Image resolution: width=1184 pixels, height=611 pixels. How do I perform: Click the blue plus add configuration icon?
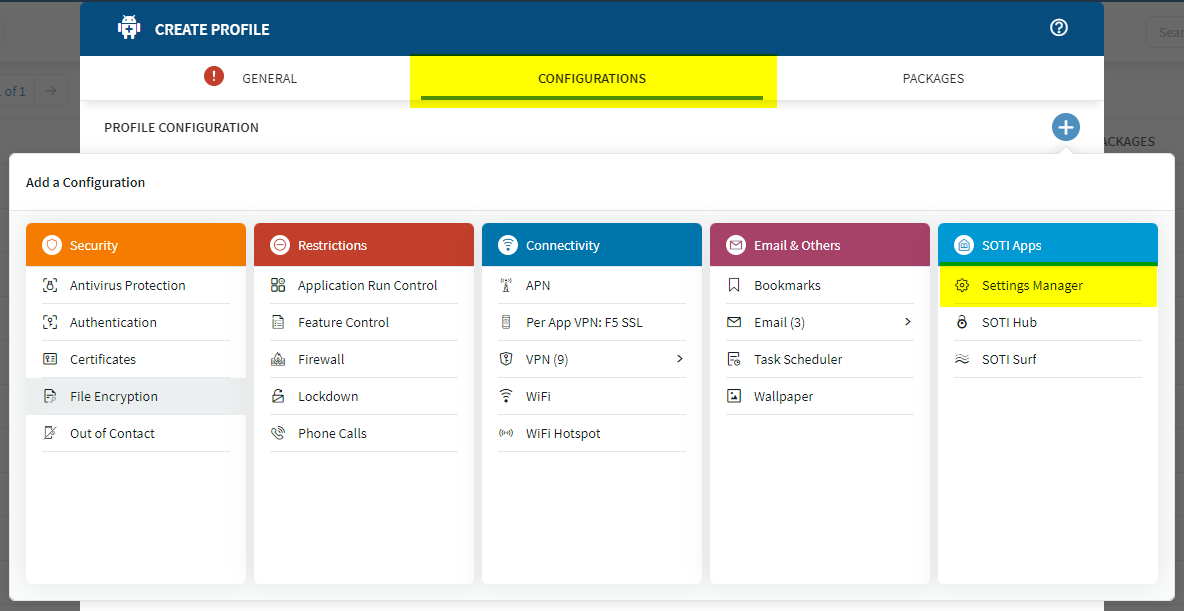1065,127
